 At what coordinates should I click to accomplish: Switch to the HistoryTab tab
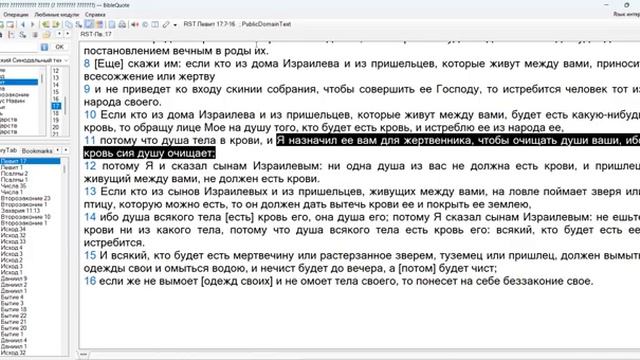pos(8,150)
